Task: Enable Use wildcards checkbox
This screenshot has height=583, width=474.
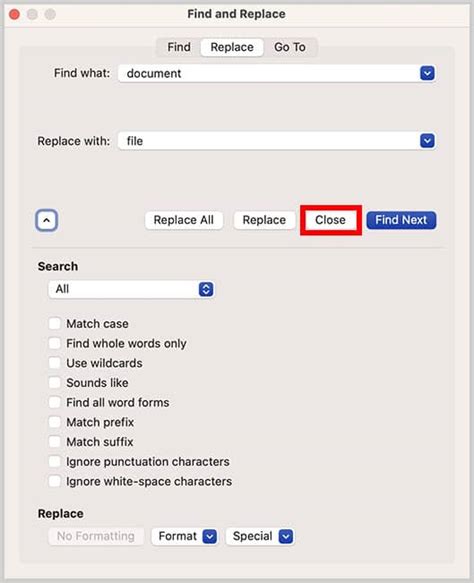Action: [55, 363]
